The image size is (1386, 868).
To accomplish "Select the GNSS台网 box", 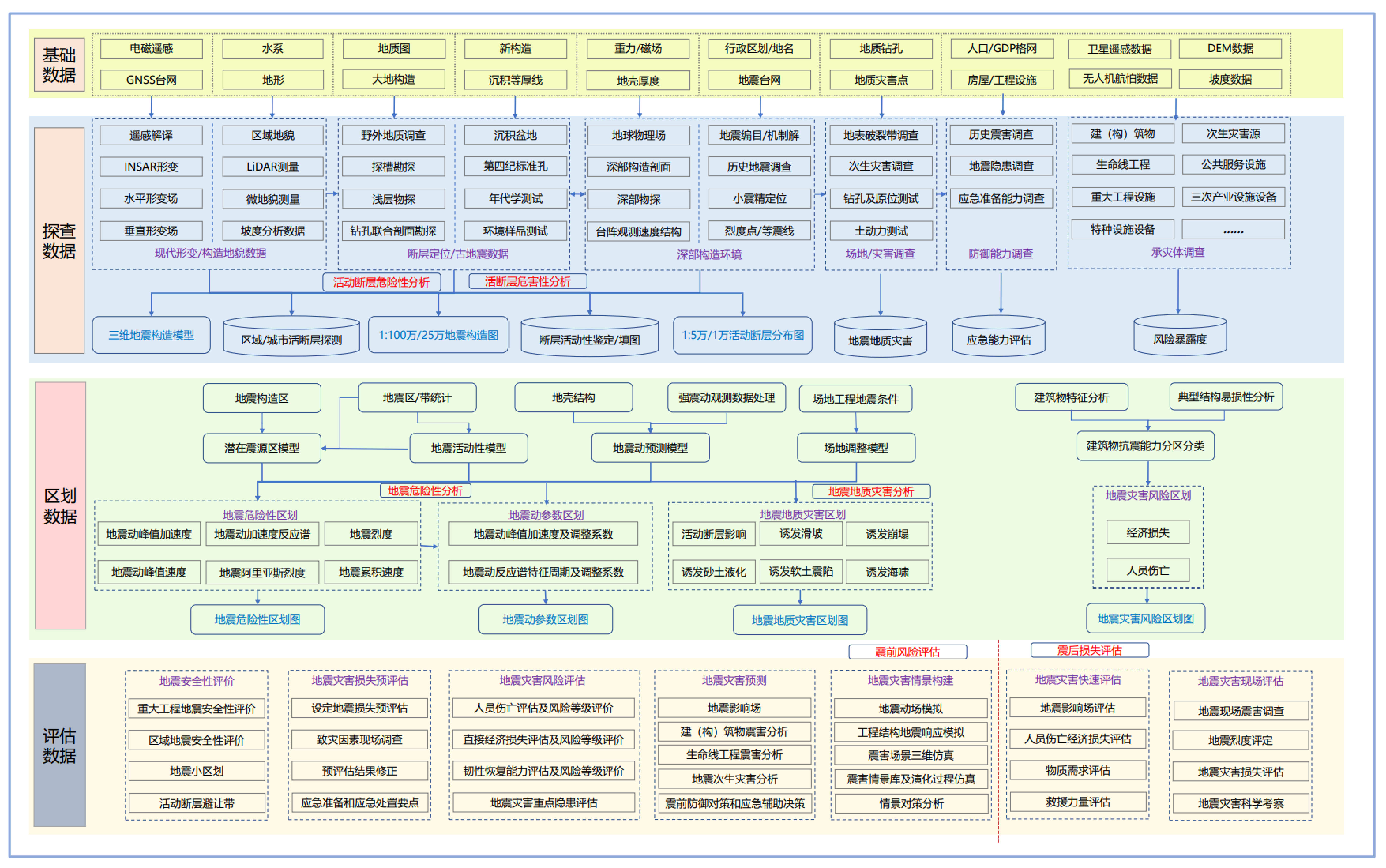I will point(152,80).
